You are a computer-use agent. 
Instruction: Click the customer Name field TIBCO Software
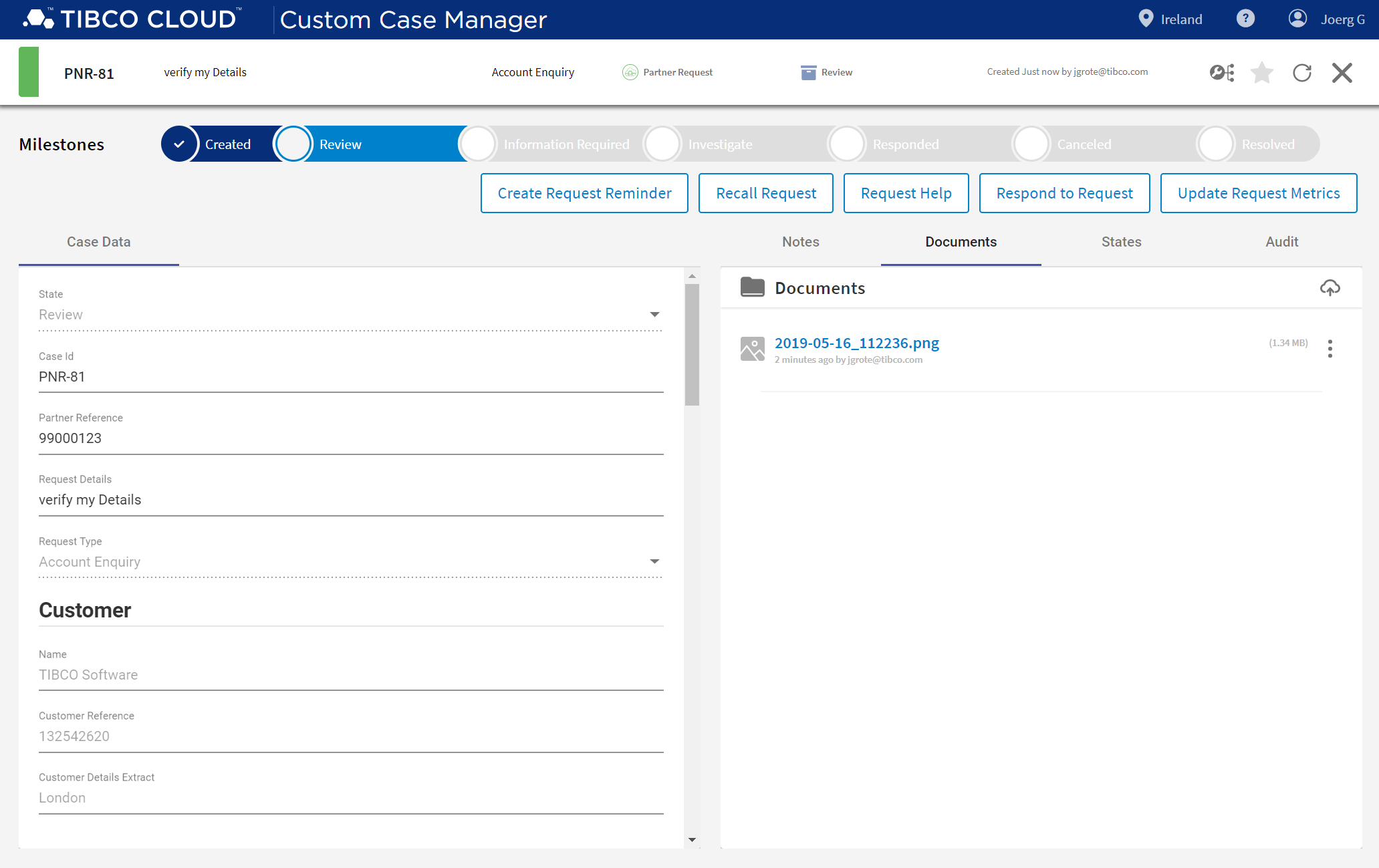click(350, 675)
